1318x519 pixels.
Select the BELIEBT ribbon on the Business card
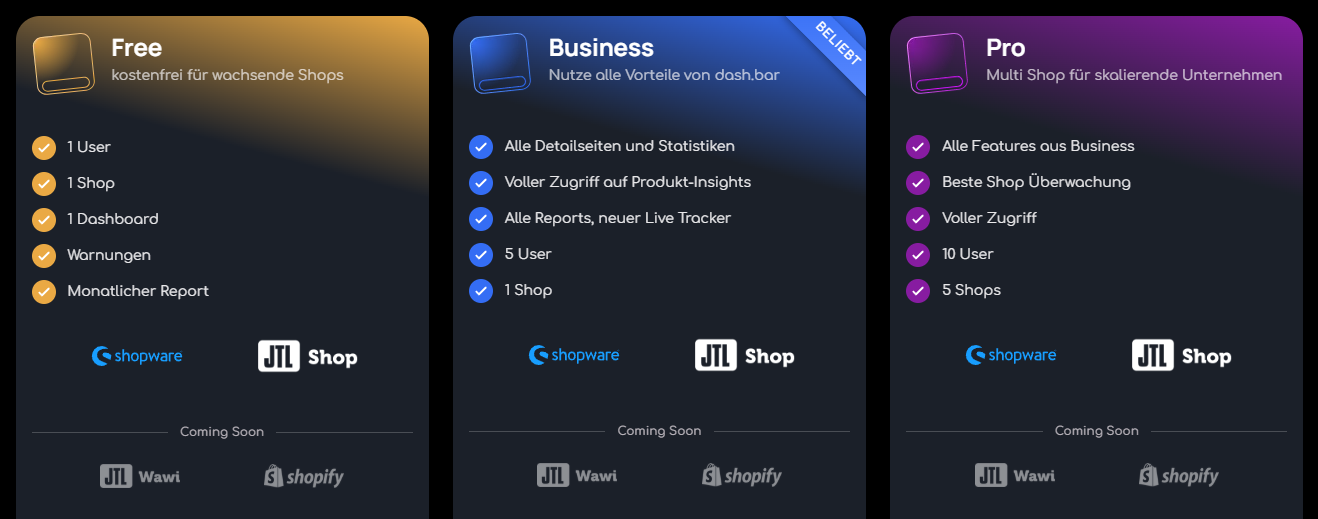click(834, 48)
